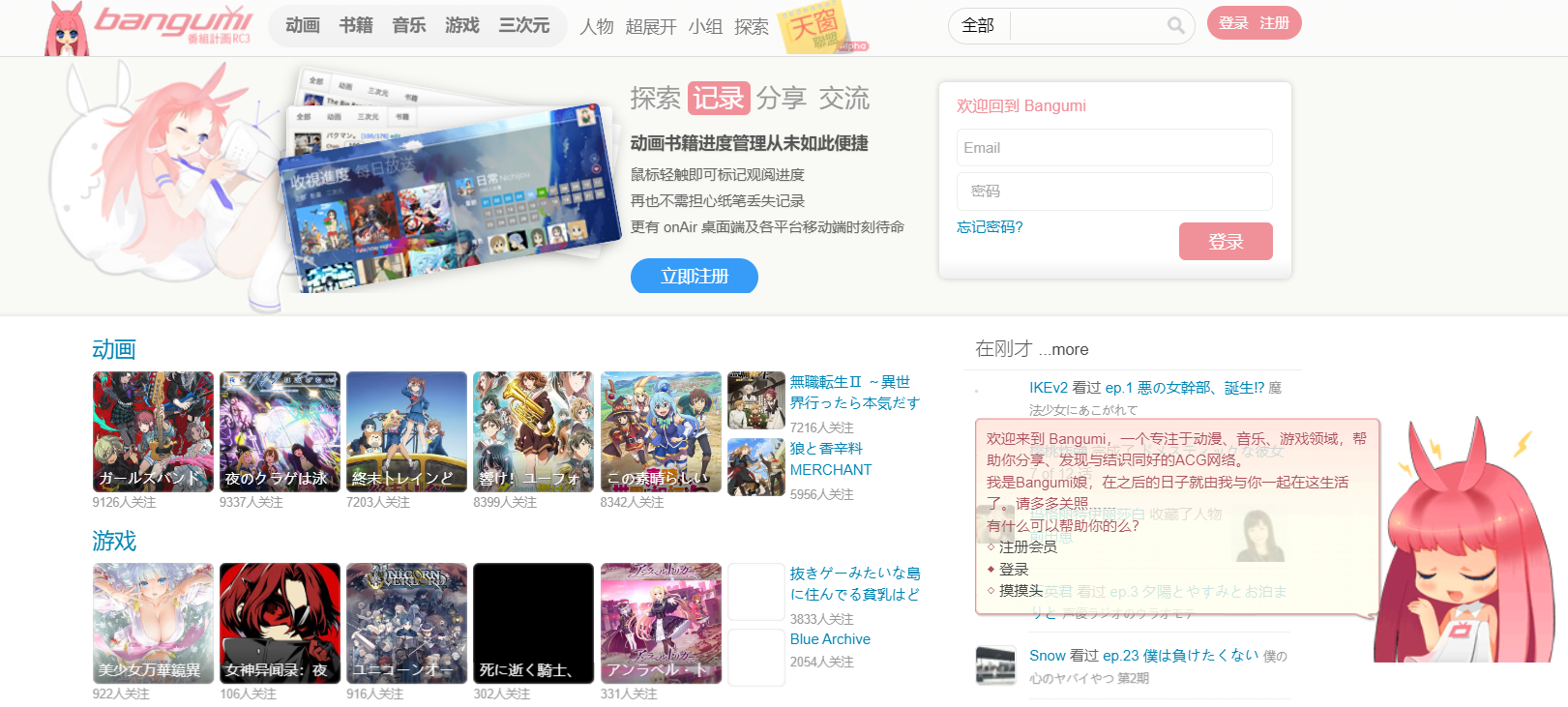
Task: Select the 探索 banner tab
Action: click(656, 98)
